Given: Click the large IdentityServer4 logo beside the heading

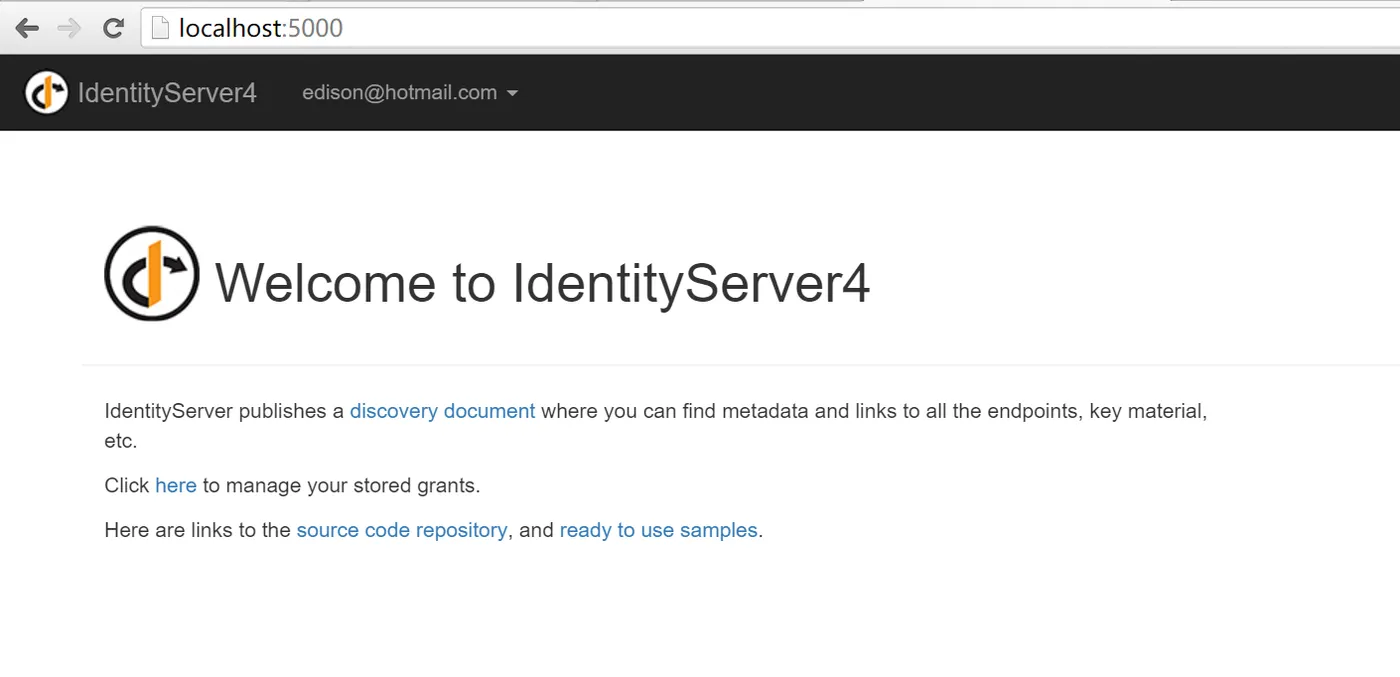Looking at the screenshot, I should 152,274.
